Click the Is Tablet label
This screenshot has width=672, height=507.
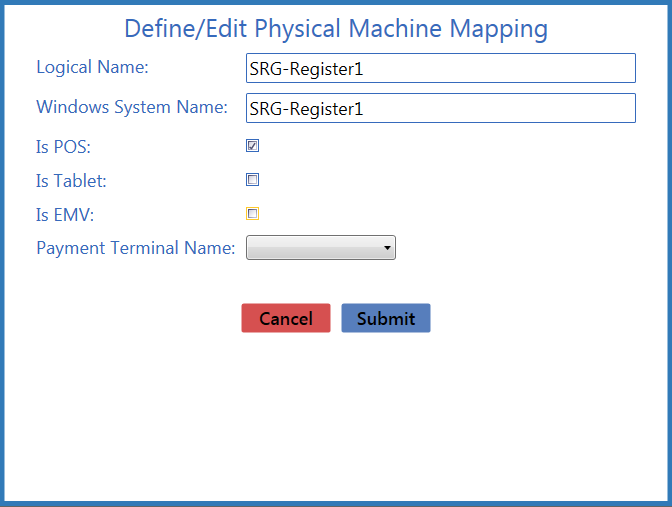click(x=71, y=181)
